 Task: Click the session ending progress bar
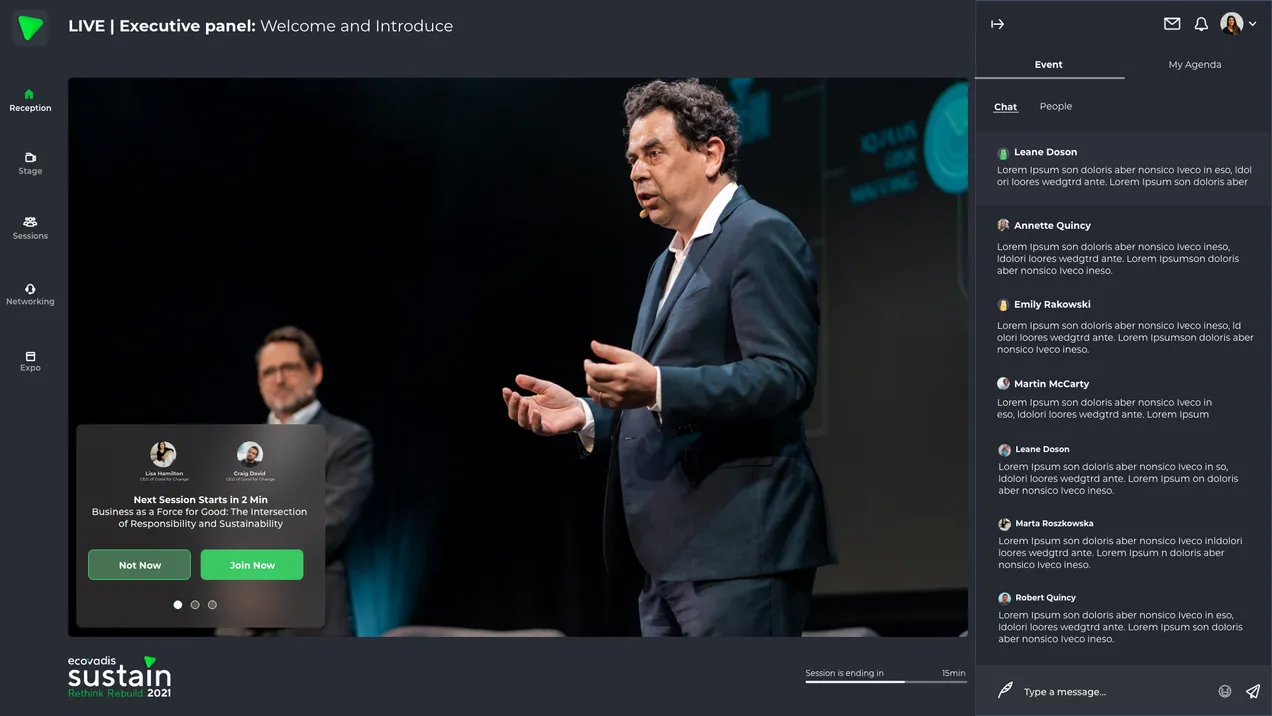(885, 682)
